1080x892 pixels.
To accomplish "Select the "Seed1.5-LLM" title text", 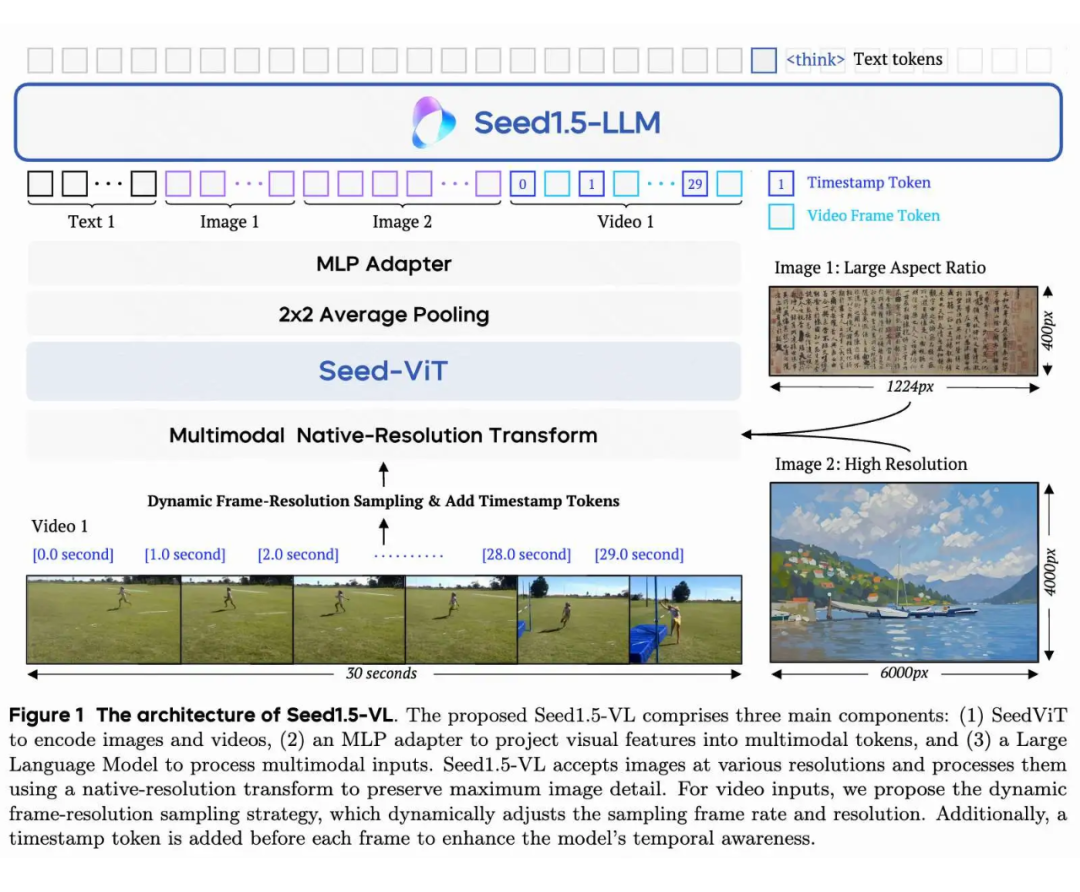I will coord(568,123).
